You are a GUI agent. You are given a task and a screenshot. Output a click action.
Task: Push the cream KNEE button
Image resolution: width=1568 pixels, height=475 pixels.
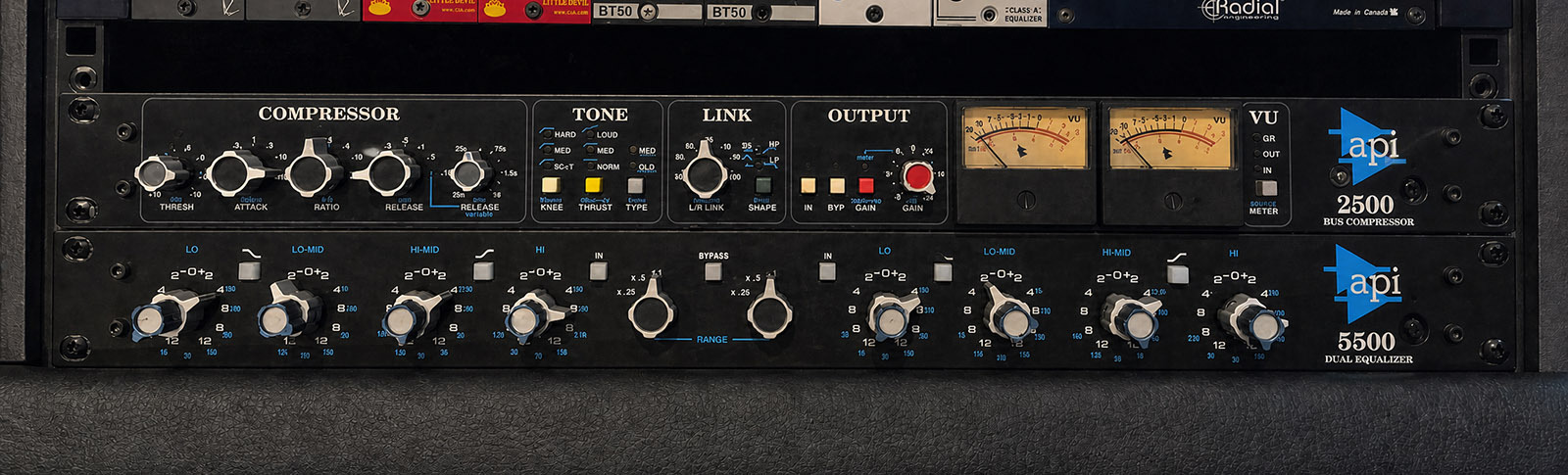(552, 185)
